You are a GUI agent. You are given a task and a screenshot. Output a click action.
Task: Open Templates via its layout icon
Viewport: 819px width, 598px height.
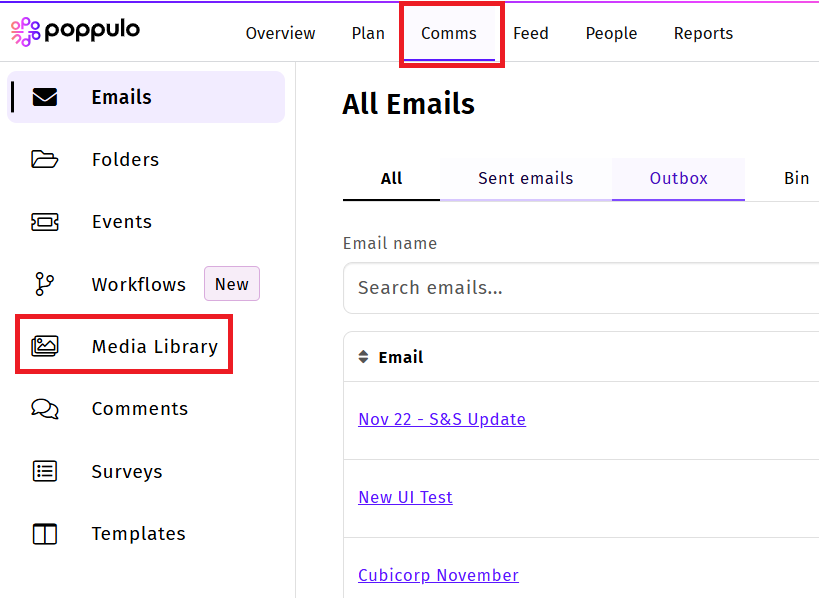[45, 534]
